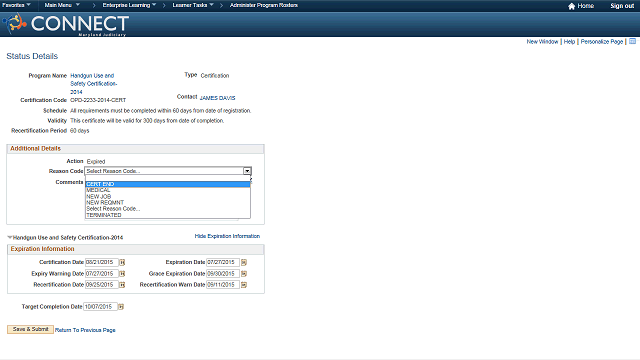
Task: Open New Window link
Action: point(542,42)
